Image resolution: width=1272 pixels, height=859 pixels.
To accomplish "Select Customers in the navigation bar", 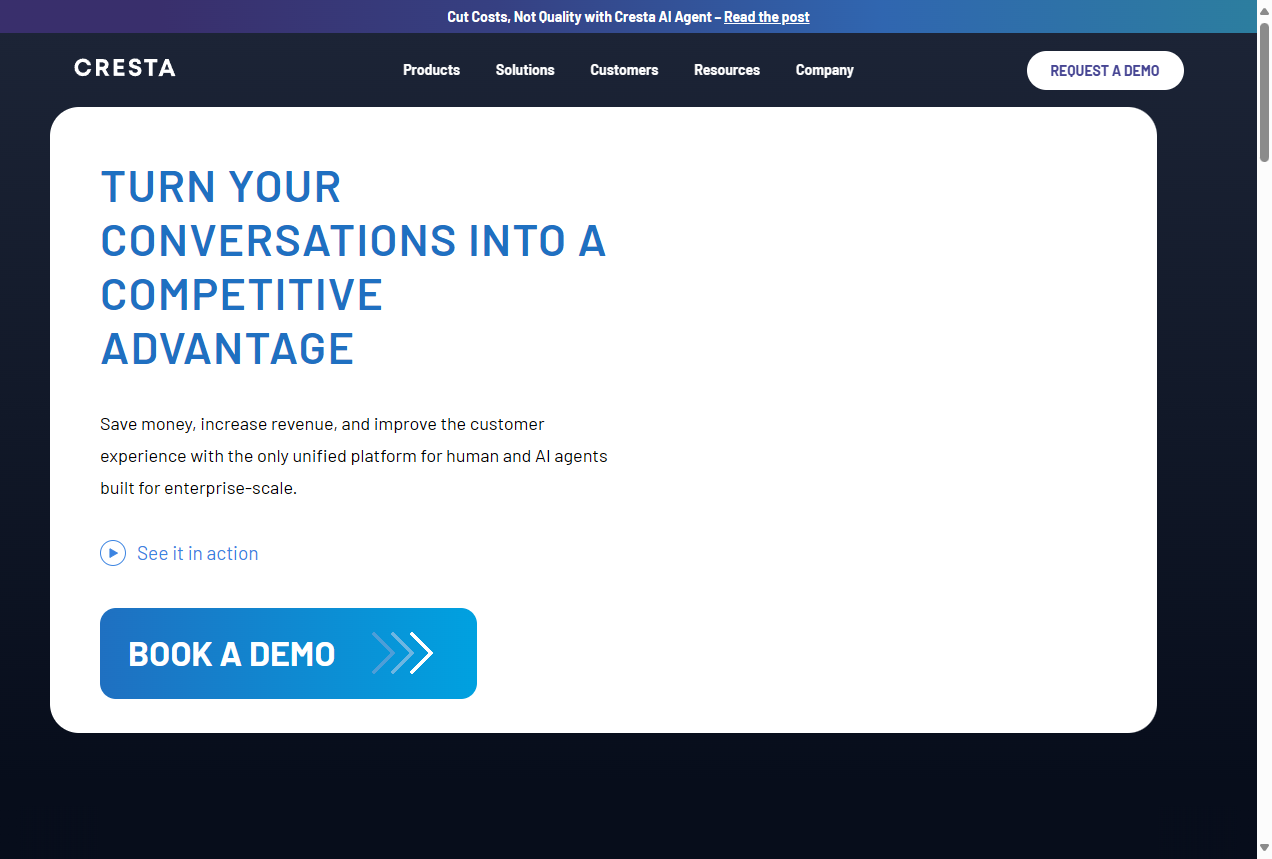I will (x=624, y=70).
